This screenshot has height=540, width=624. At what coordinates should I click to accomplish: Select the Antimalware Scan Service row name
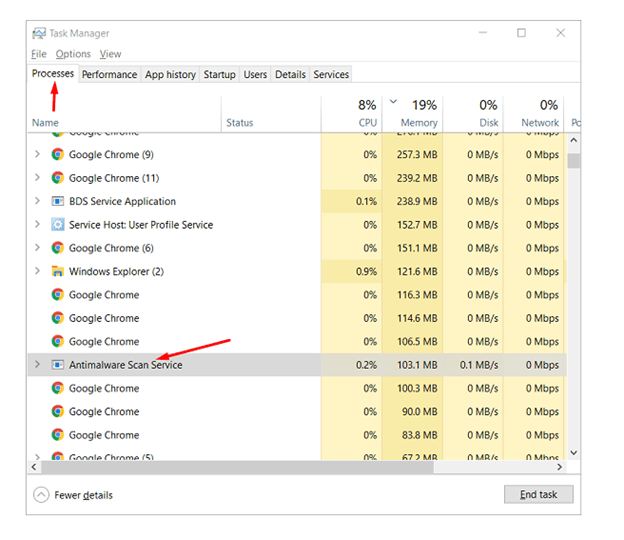click(x=126, y=365)
